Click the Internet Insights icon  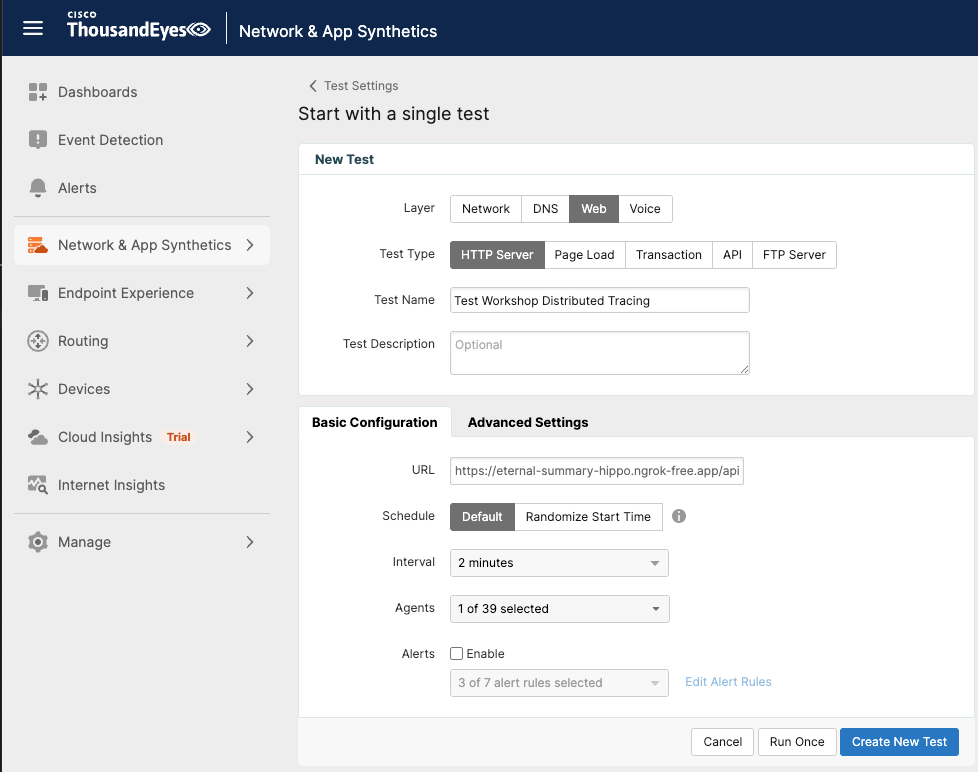37,485
